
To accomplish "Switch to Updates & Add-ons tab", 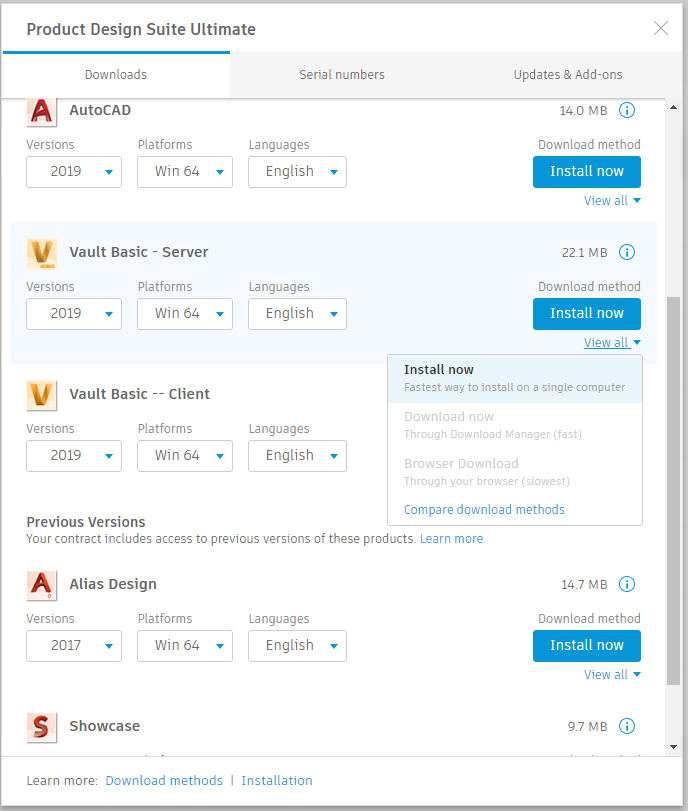I will tap(567, 75).
